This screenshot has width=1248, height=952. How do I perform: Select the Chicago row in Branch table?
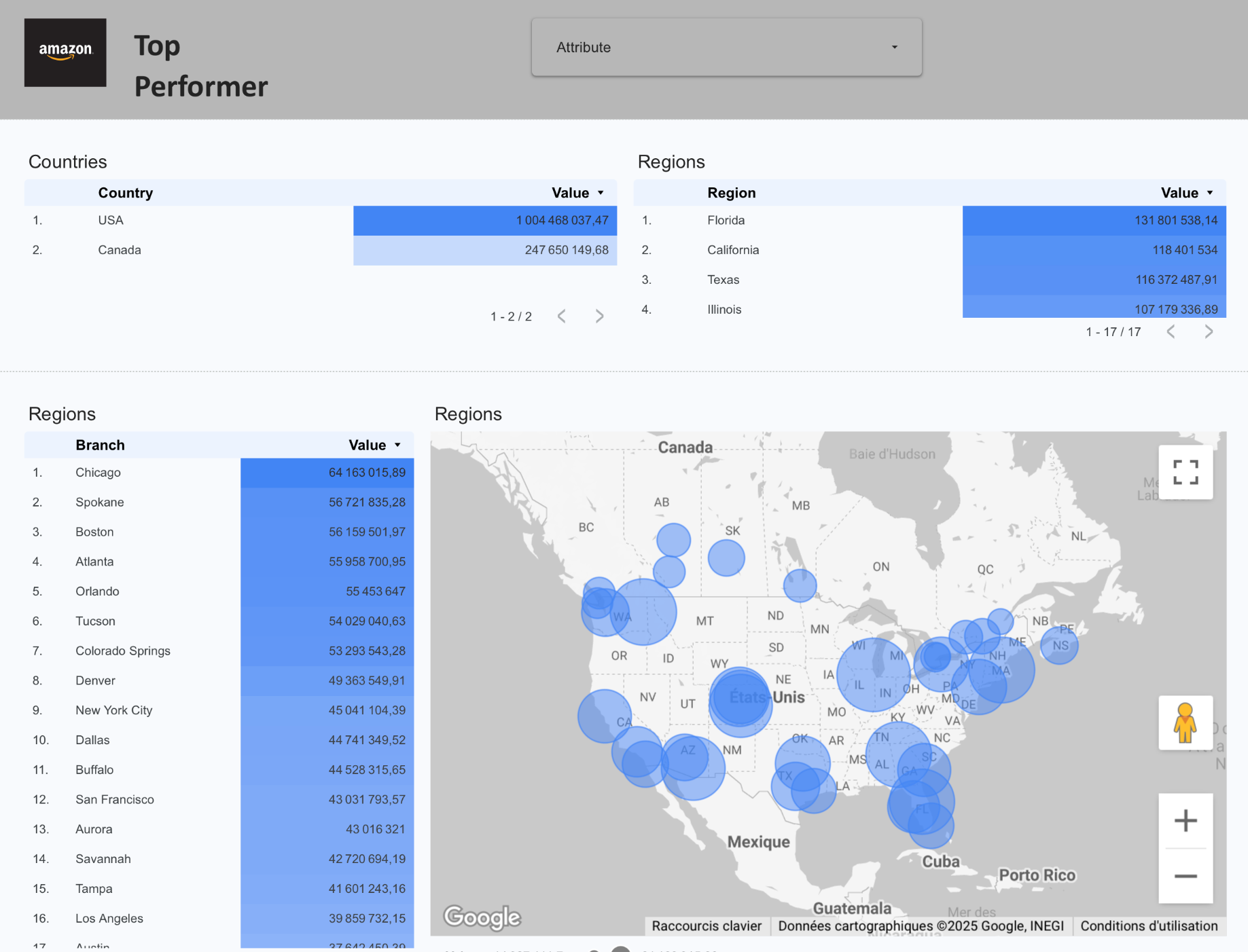click(x=98, y=473)
